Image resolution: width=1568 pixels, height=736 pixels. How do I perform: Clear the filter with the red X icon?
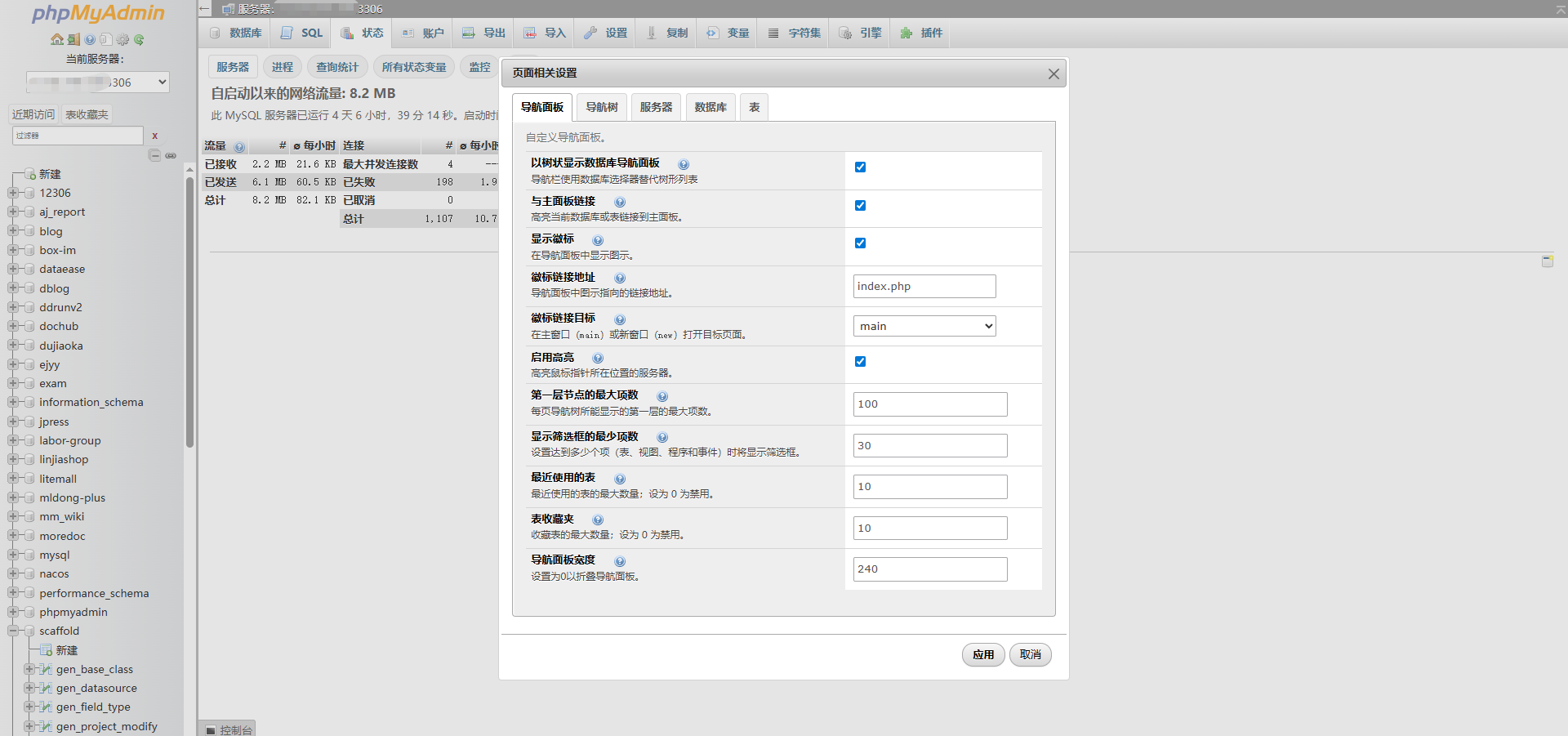(154, 136)
